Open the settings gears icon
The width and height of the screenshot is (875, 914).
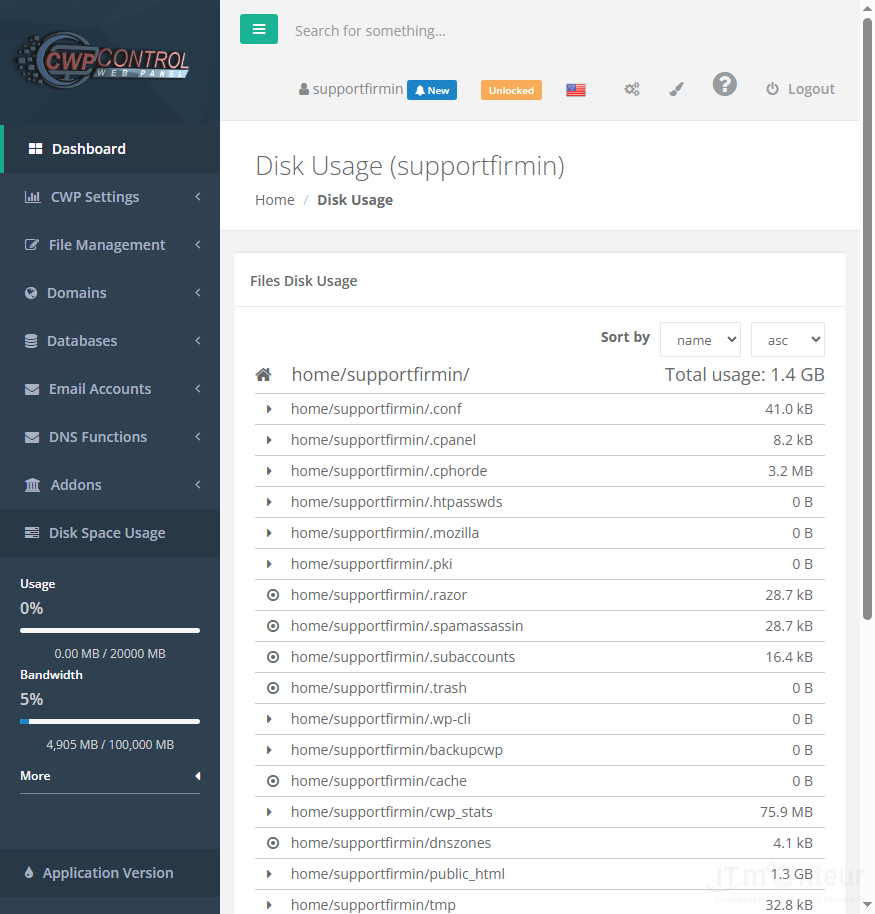(632, 89)
